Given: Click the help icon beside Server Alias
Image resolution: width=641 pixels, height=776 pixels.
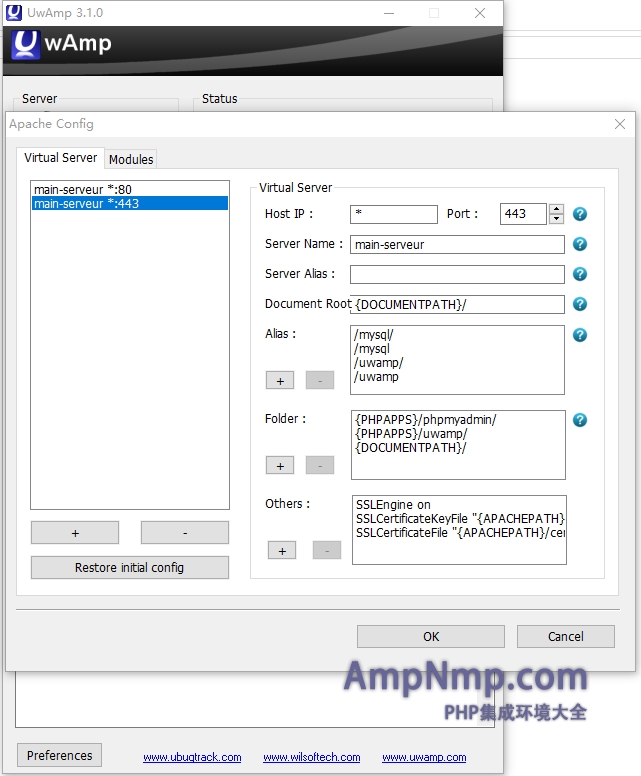Looking at the screenshot, I should 579,274.
